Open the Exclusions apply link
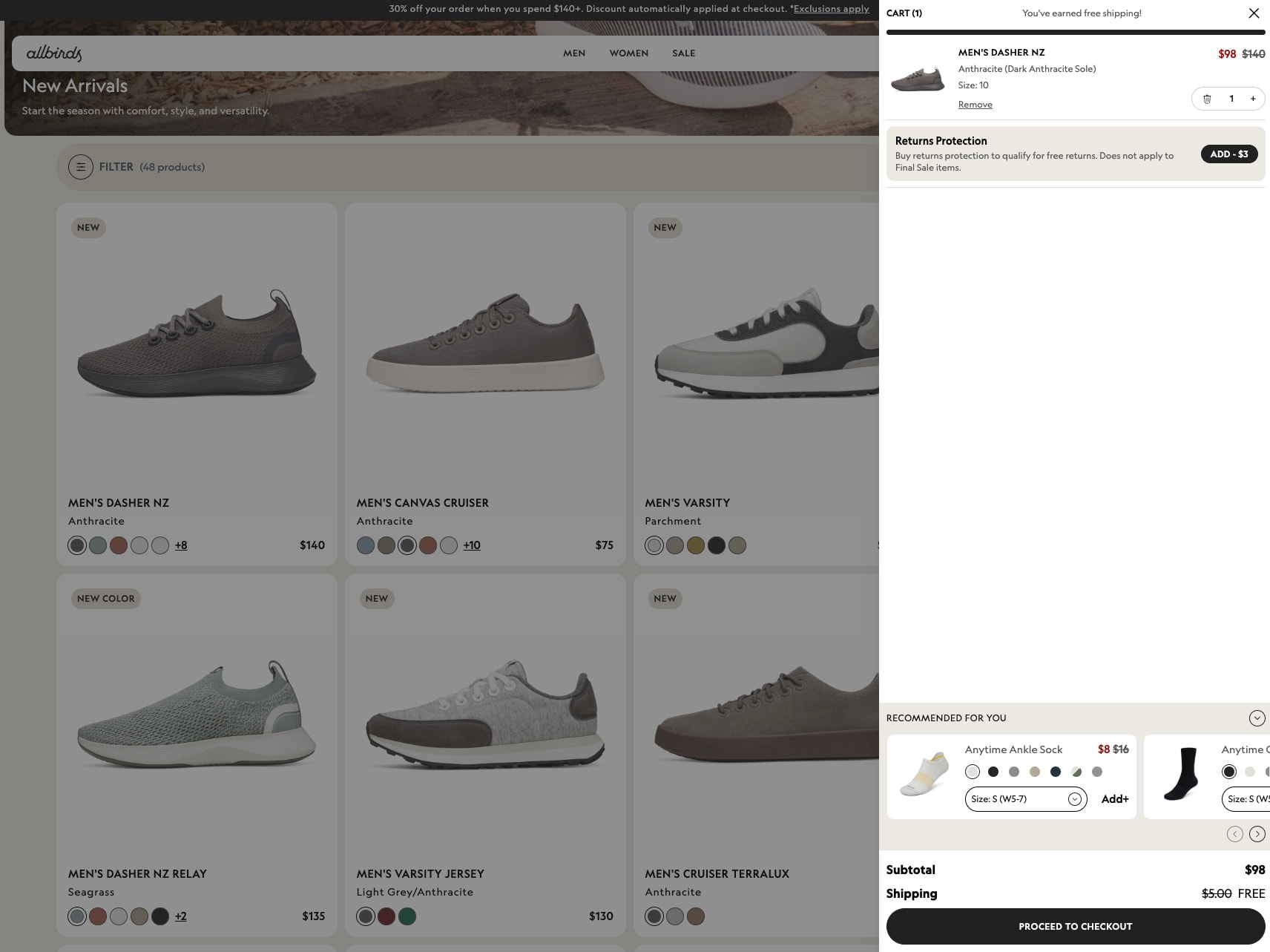 click(x=831, y=9)
